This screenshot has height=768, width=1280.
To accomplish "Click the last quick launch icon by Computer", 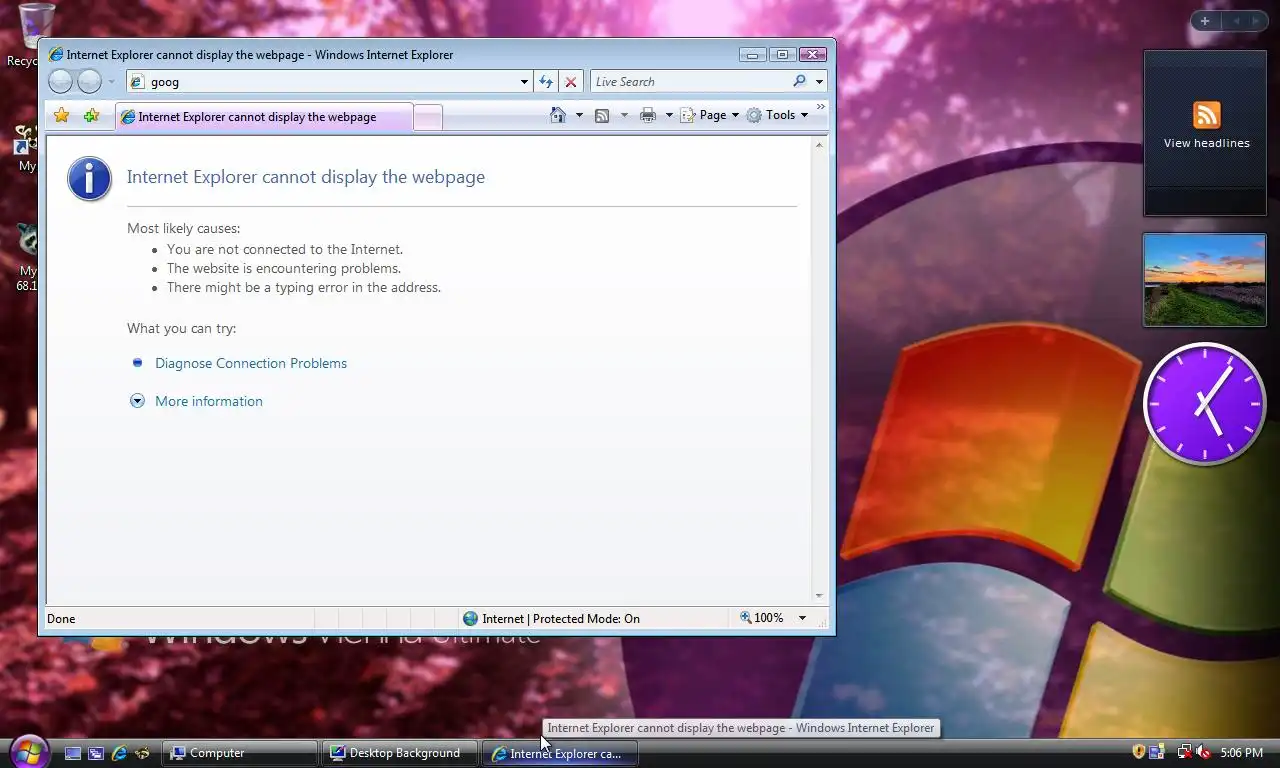I will 142,753.
